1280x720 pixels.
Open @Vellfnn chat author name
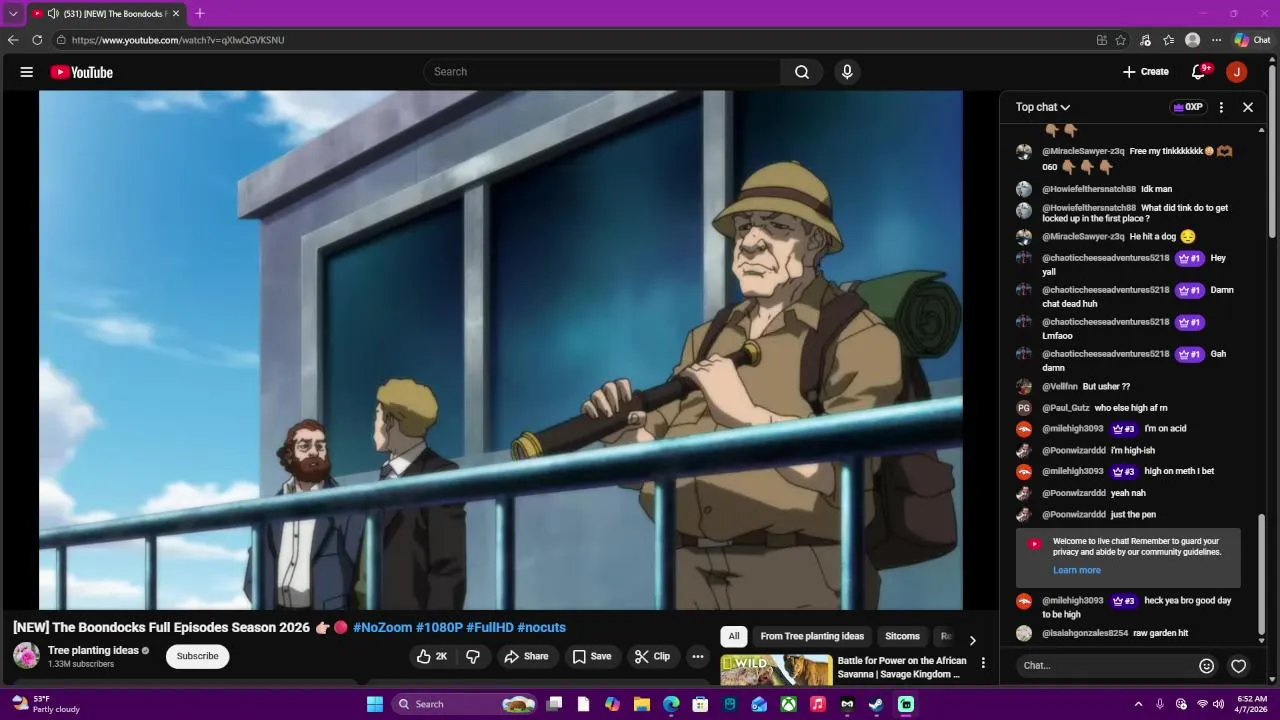click(x=1060, y=387)
